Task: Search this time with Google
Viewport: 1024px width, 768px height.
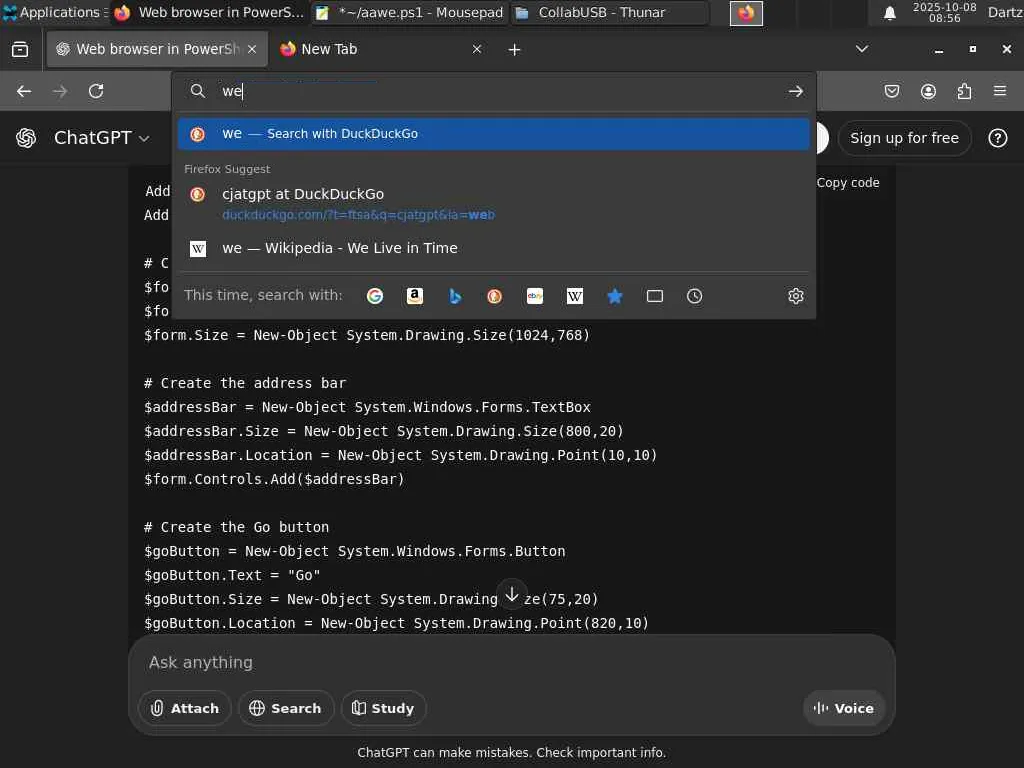Action: point(375,296)
